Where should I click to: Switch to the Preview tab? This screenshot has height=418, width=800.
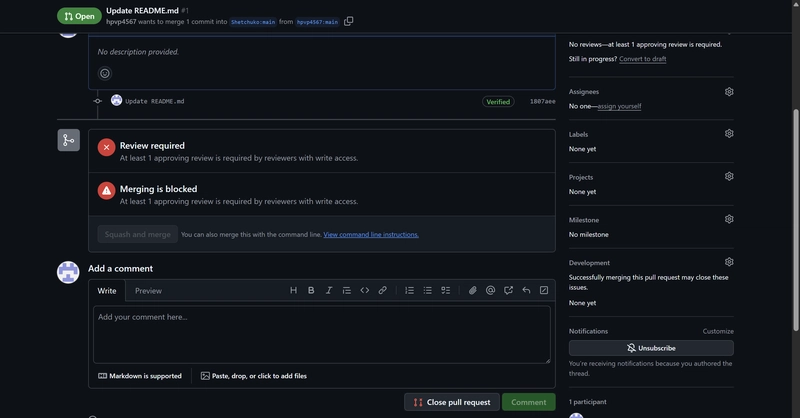pyautogui.click(x=148, y=291)
